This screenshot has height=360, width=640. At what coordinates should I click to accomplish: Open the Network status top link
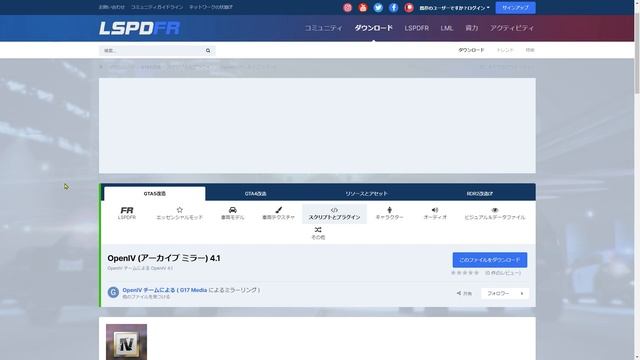(211, 7)
